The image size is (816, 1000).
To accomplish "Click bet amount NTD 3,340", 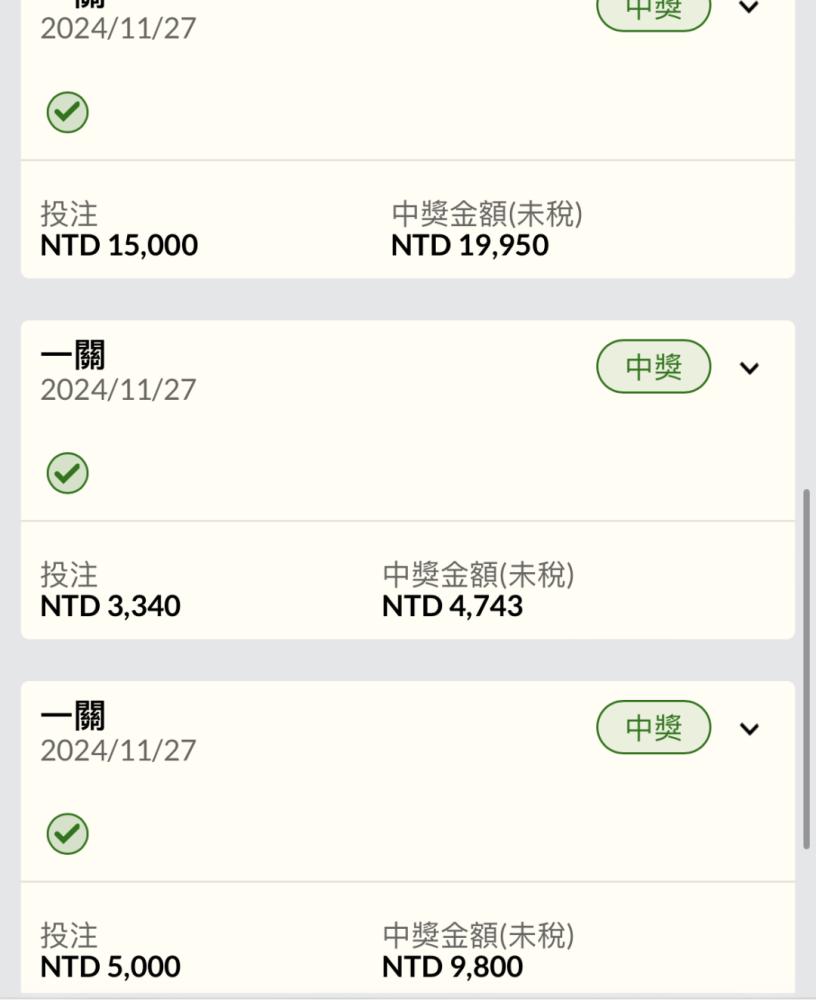I will pos(110,606).
